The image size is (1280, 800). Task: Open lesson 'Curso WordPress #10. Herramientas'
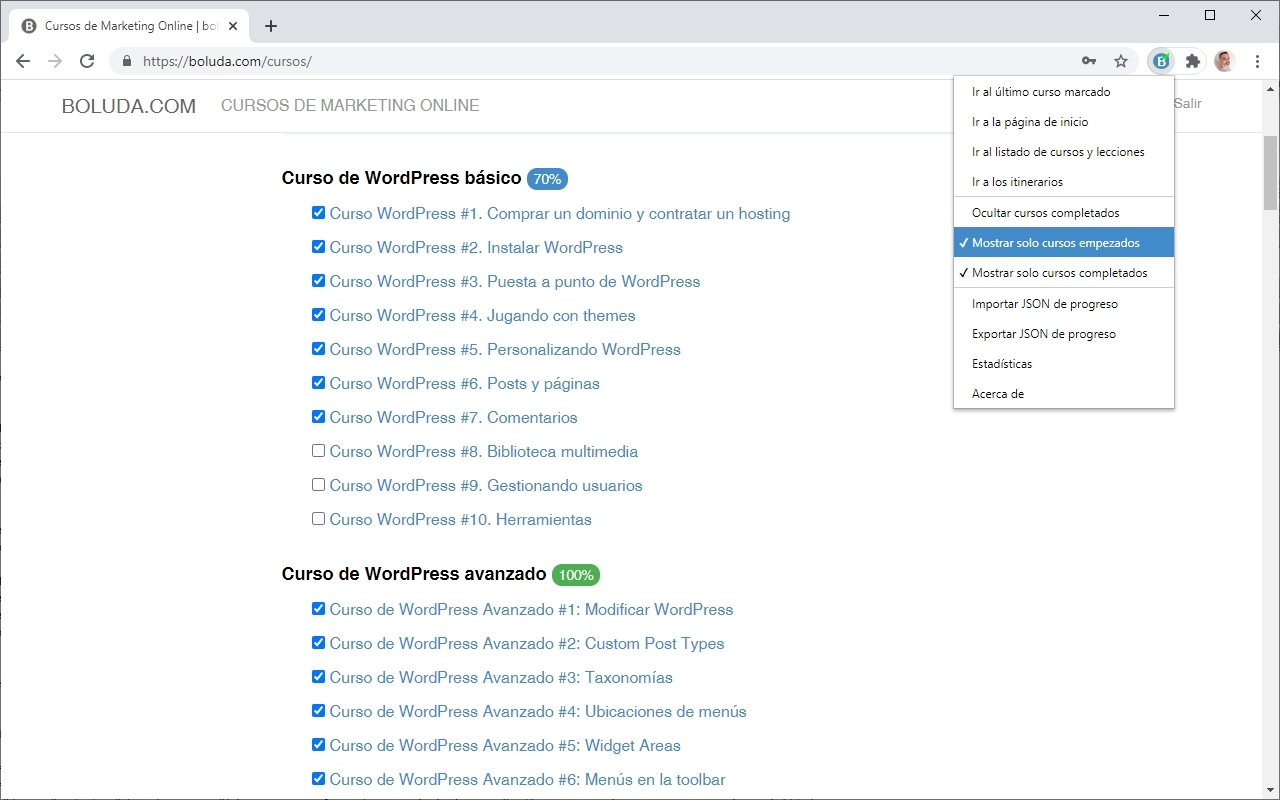click(x=461, y=520)
